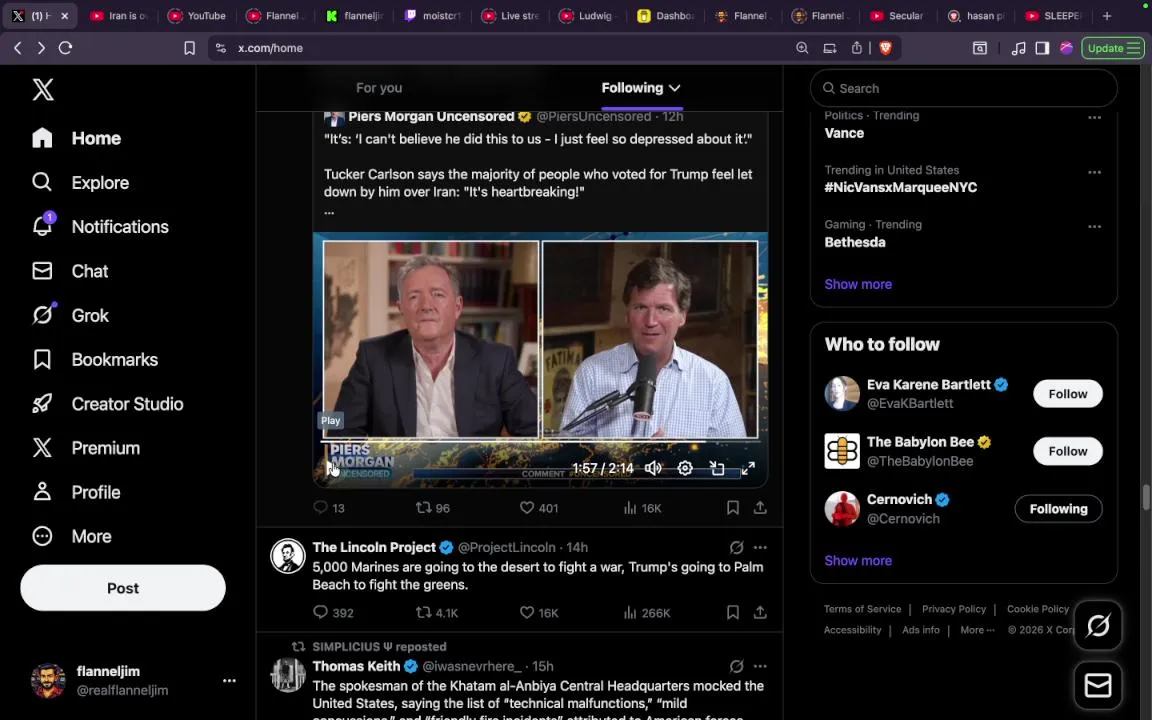Open floating Grok button
The width and height of the screenshot is (1152, 720).
(x=1098, y=626)
